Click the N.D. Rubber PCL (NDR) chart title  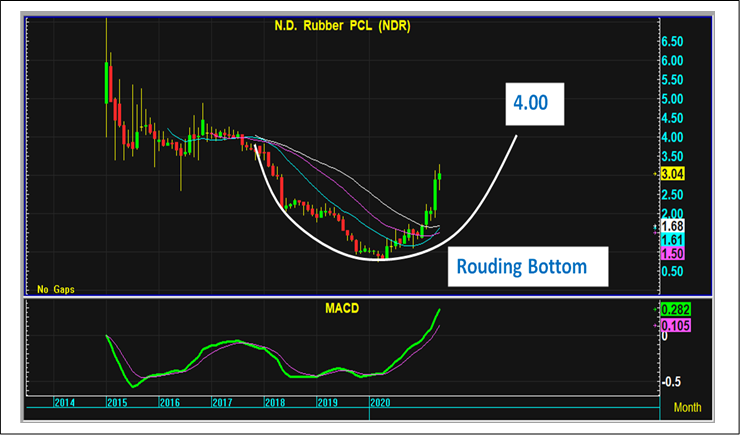(x=342, y=26)
